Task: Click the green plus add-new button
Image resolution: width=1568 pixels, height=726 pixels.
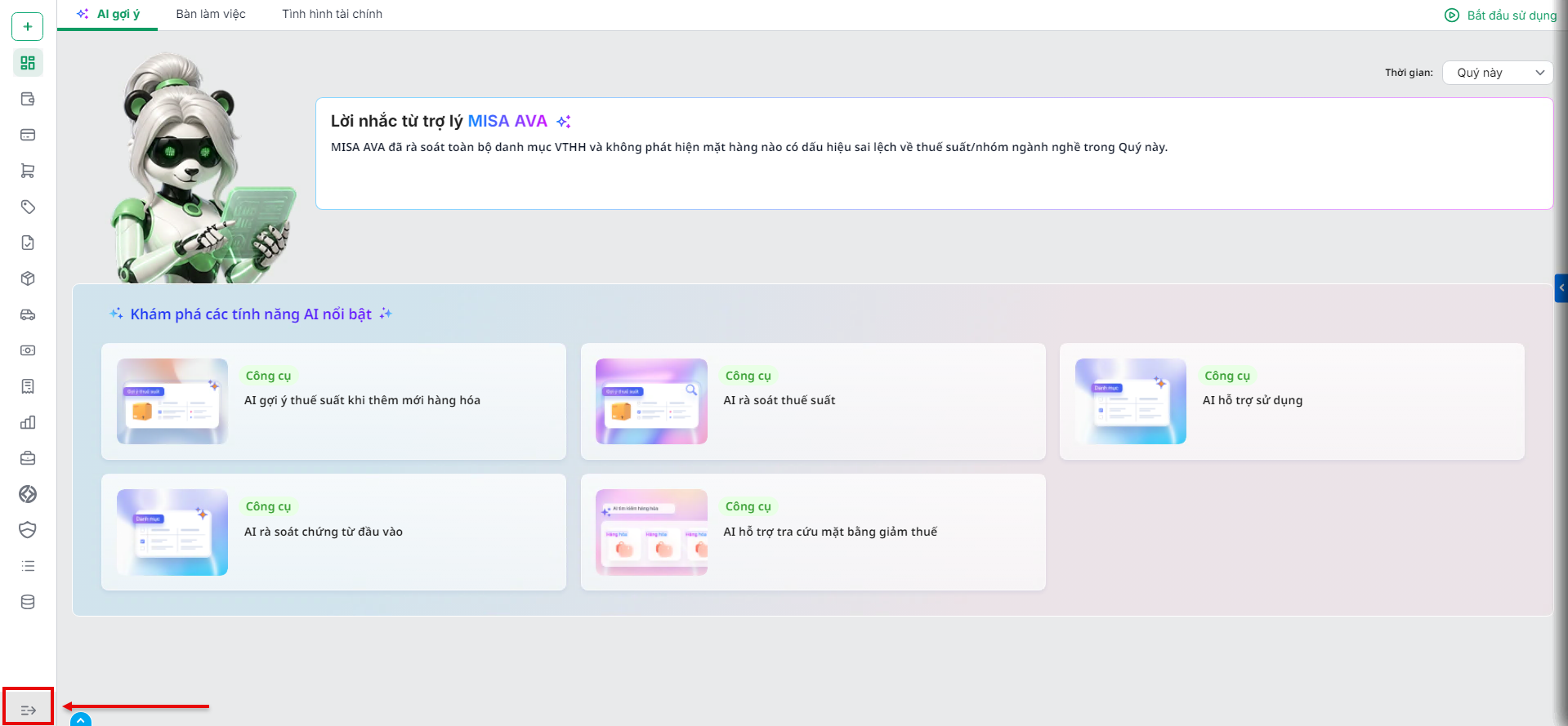Action: (x=28, y=27)
